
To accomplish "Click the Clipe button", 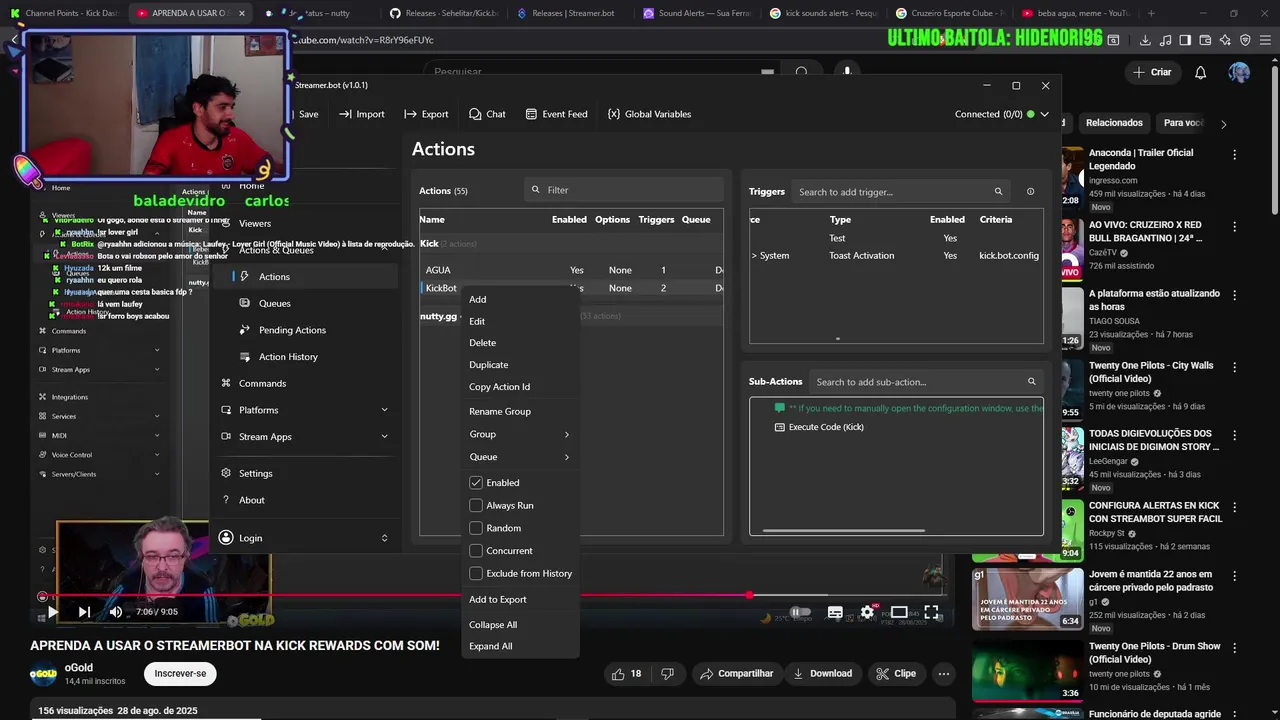I will tap(895, 674).
